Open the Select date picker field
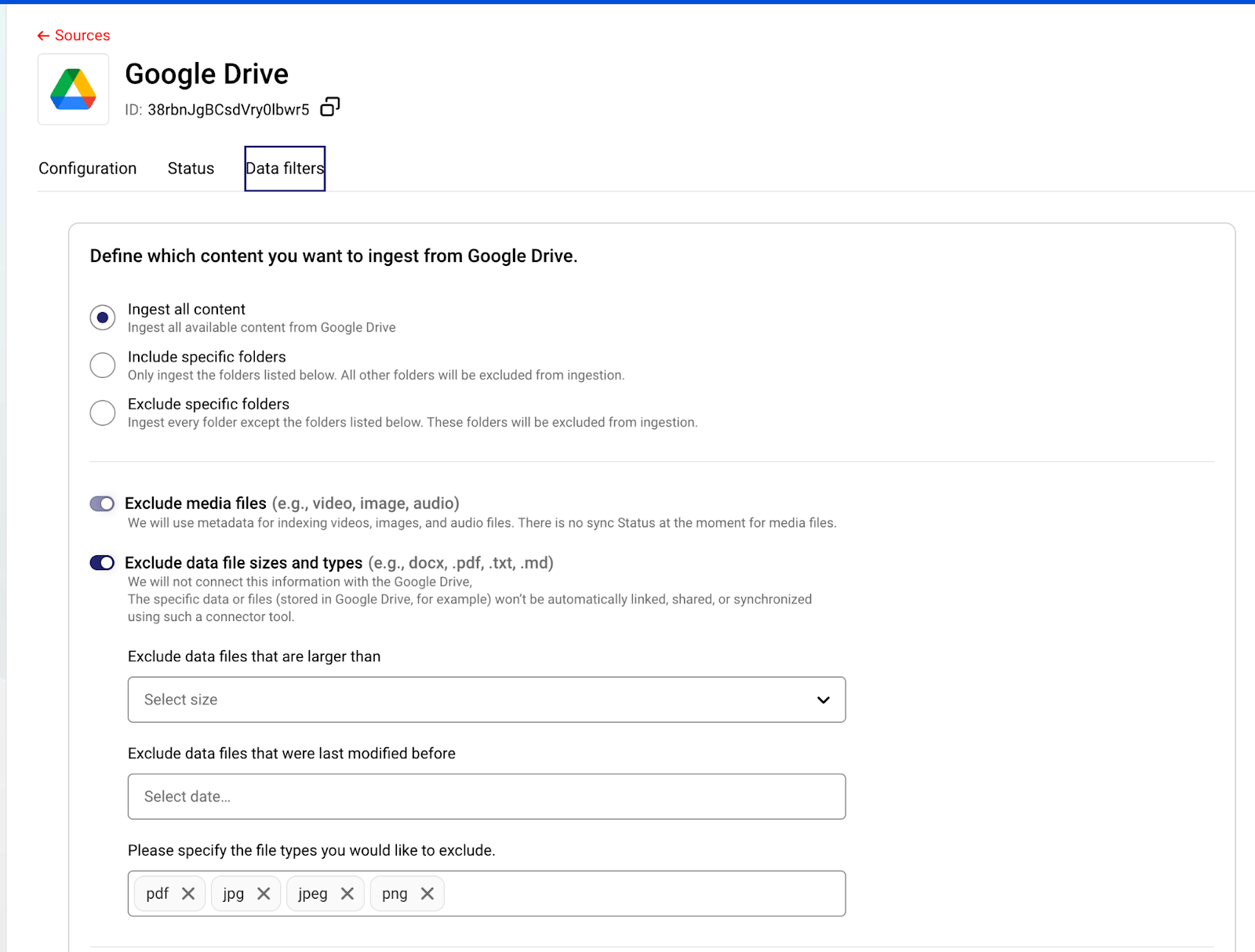1255x952 pixels. [x=486, y=797]
